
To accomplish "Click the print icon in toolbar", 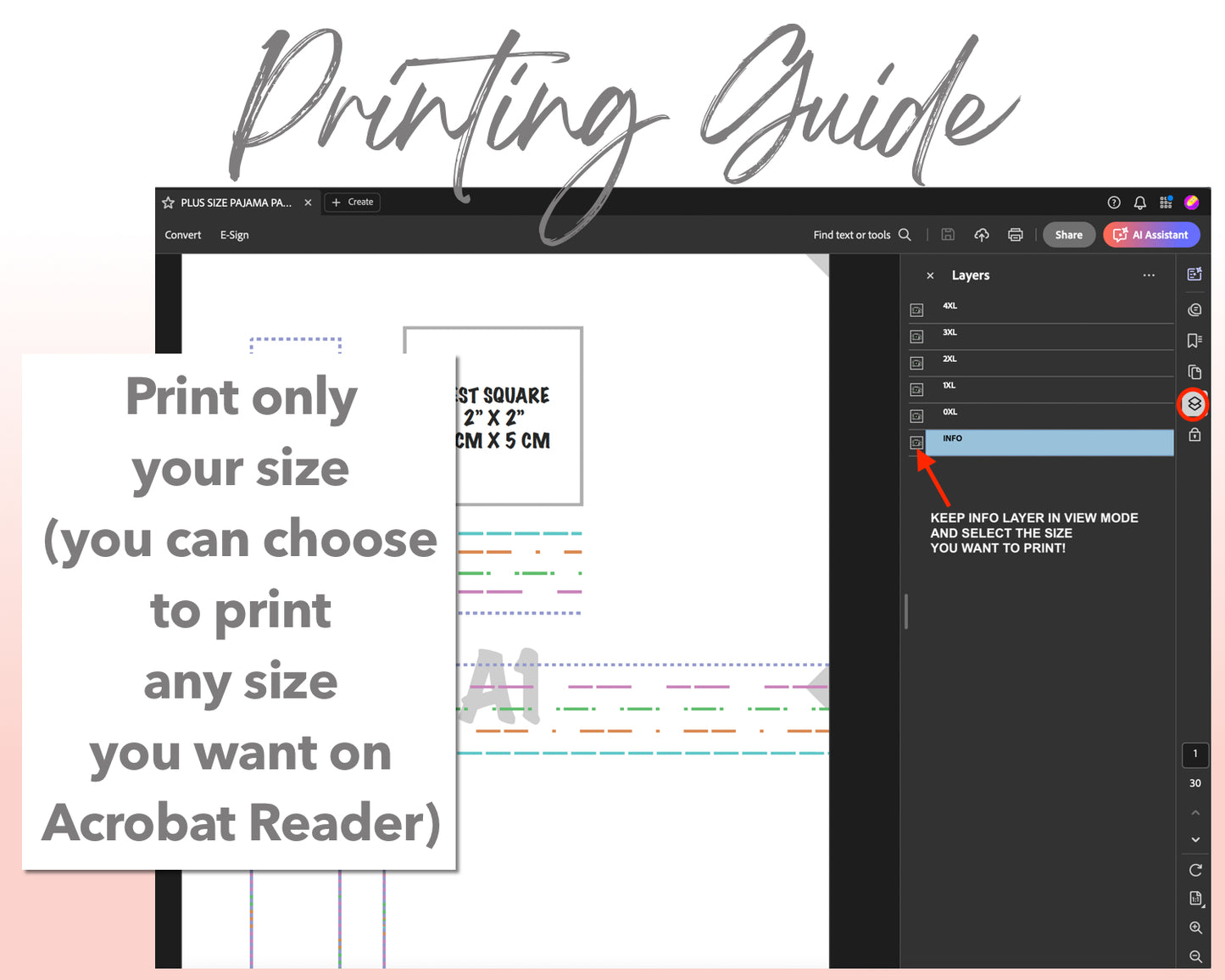I will point(1015,235).
